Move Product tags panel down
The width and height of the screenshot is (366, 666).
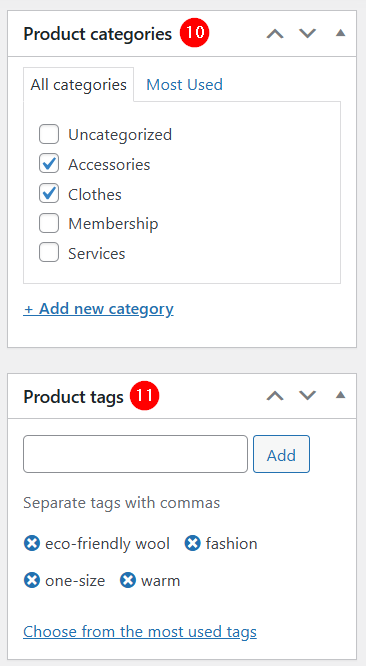[307, 396]
